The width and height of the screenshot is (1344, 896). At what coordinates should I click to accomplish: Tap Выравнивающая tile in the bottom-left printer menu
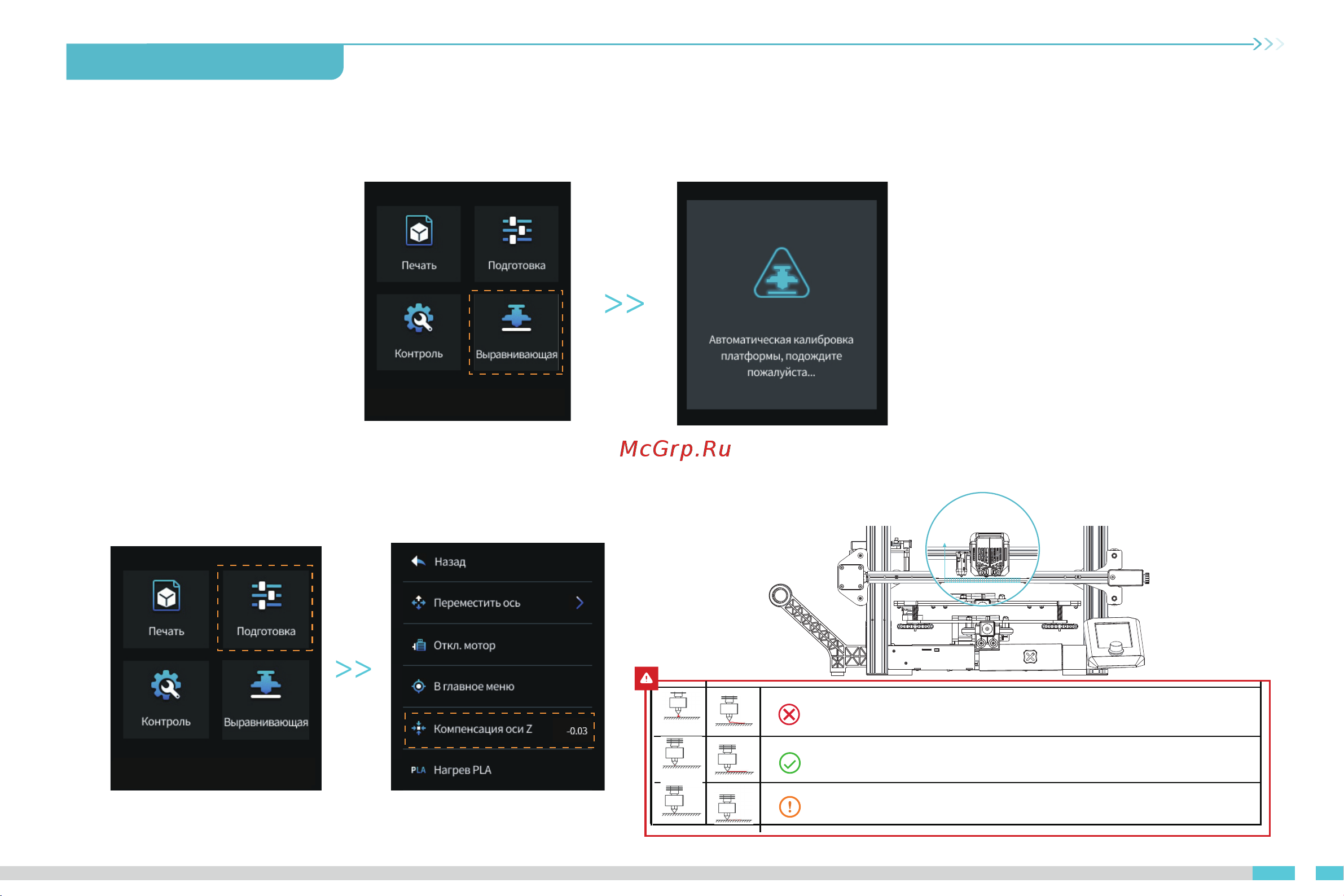[266, 700]
